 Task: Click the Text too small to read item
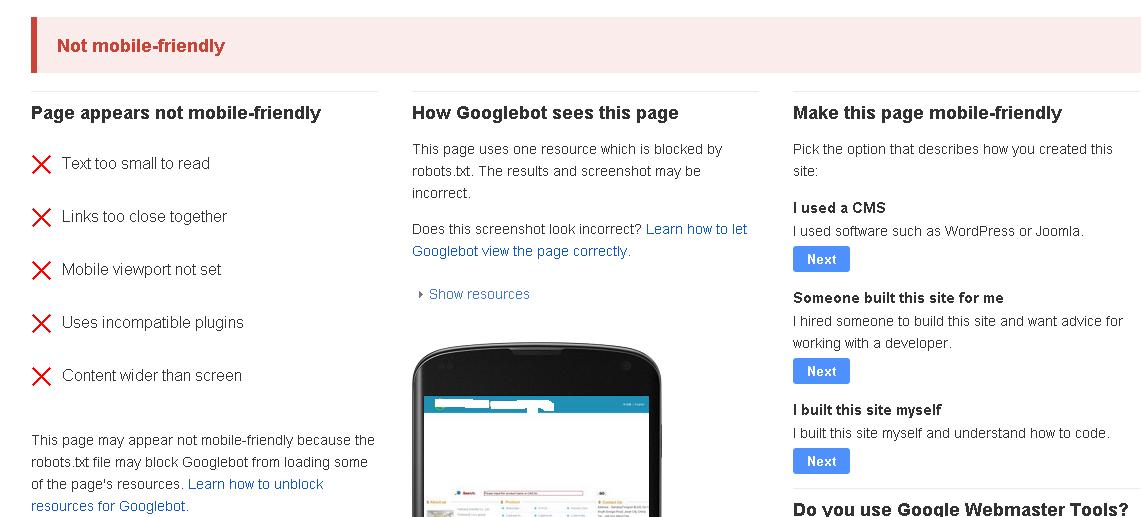pyautogui.click(x=136, y=164)
